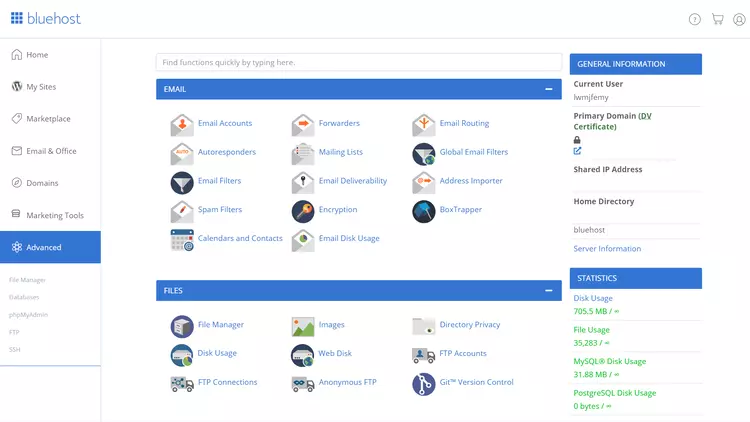This screenshot has width=750, height=422.
Task: Open Databases submenu under Advanced
Action: point(24,297)
